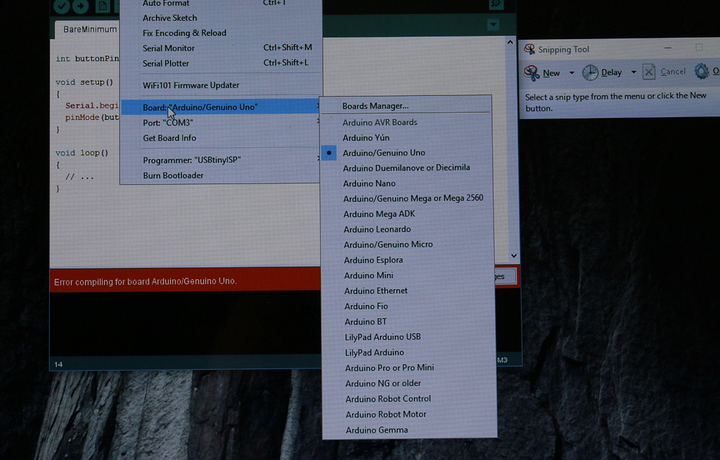Image resolution: width=720 pixels, height=460 pixels.
Task: Choose Fix Encoding & Reload
Action: (184, 33)
